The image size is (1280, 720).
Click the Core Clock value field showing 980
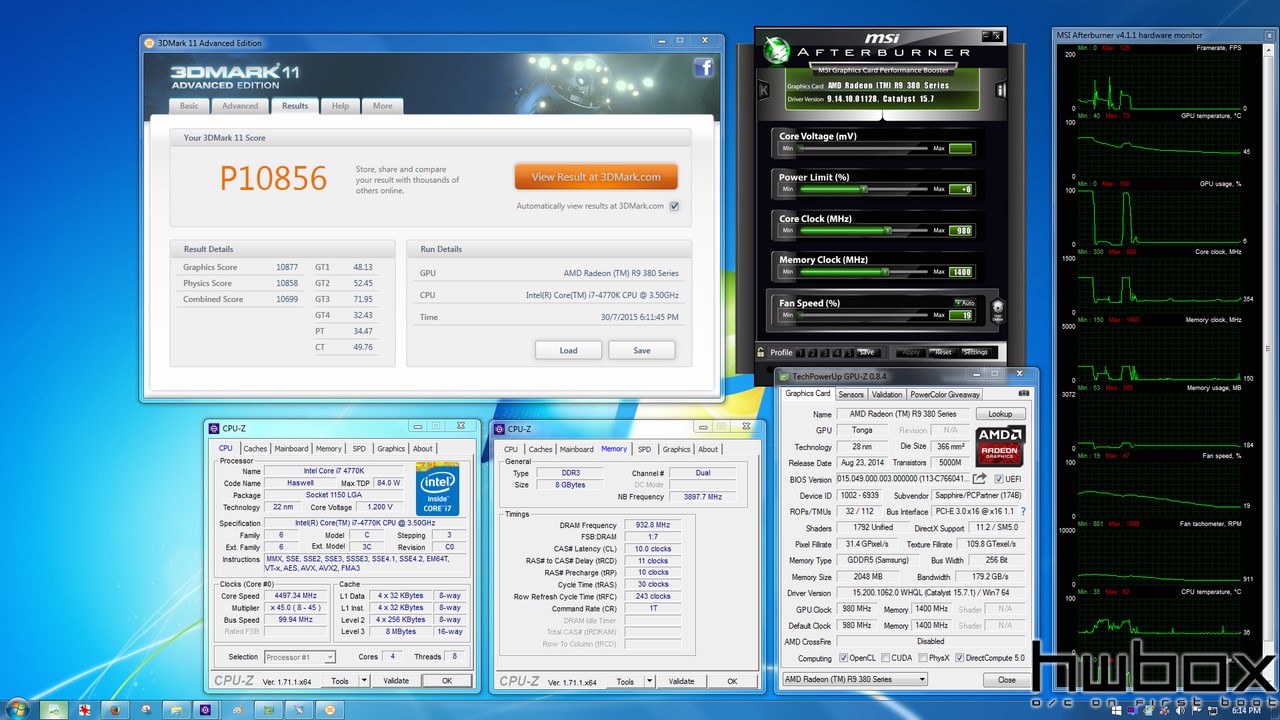960,230
